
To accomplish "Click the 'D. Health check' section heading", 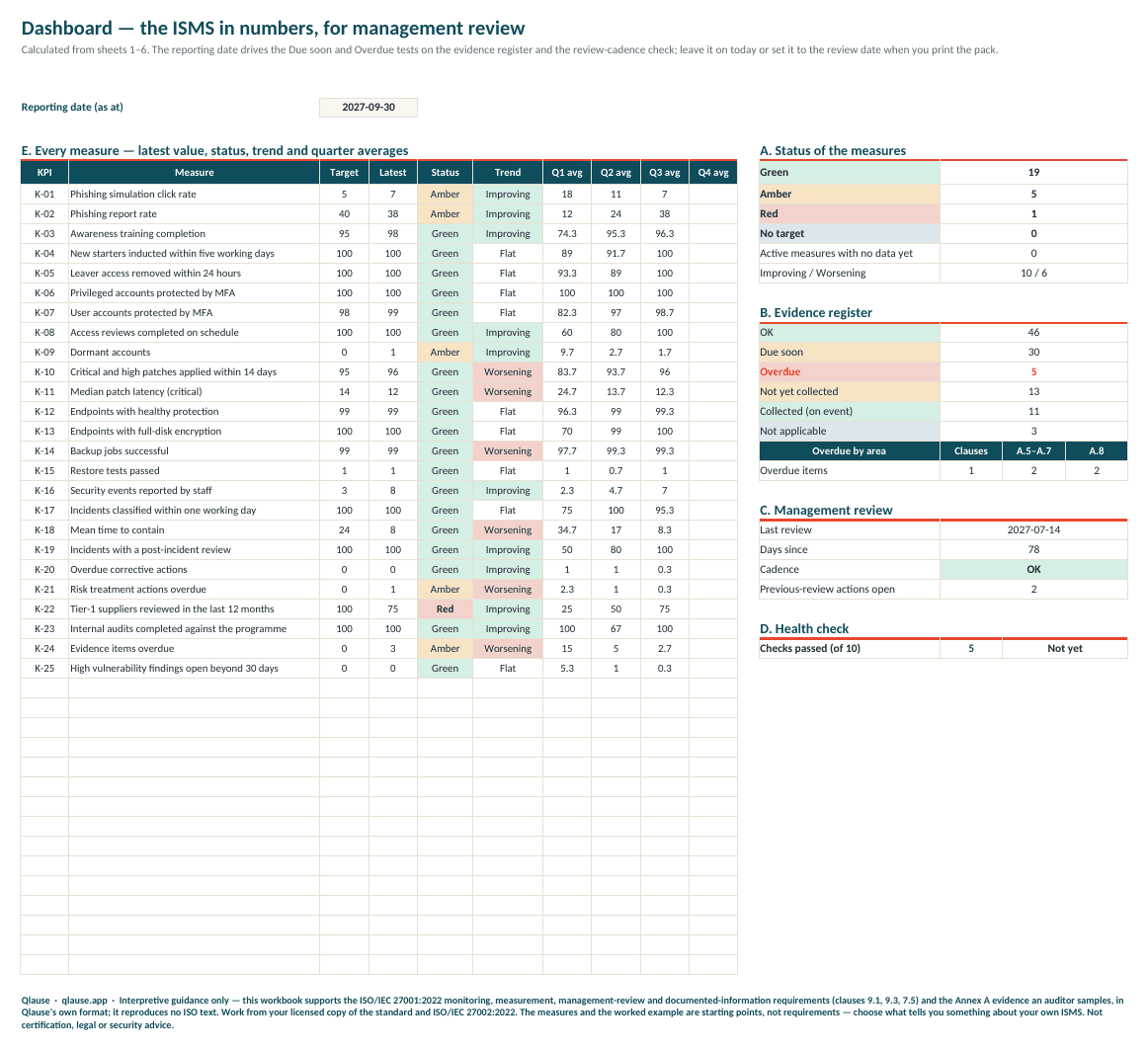I will (x=804, y=629).
